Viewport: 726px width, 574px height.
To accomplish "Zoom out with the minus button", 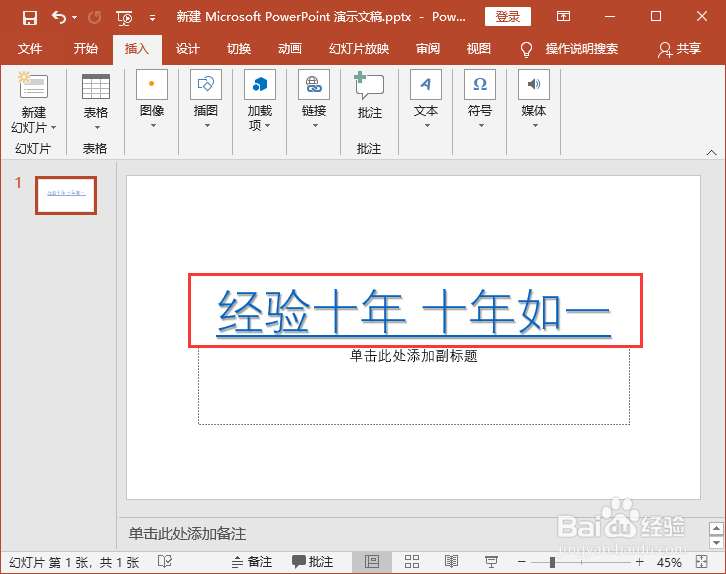I will 522,562.
